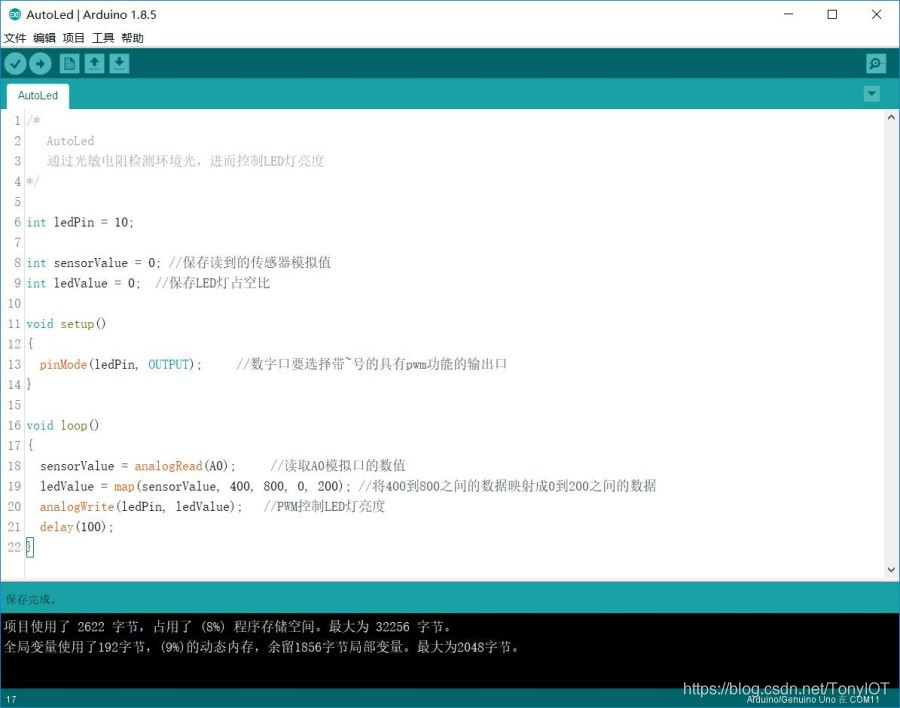This screenshot has height=708, width=900.
Task: Expand the tab options dropdown arrow
Action: click(871, 94)
